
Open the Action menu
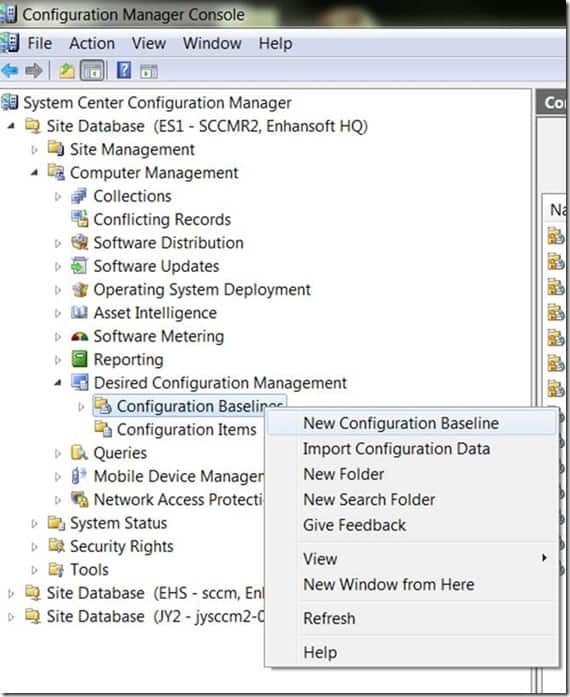(92, 44)
